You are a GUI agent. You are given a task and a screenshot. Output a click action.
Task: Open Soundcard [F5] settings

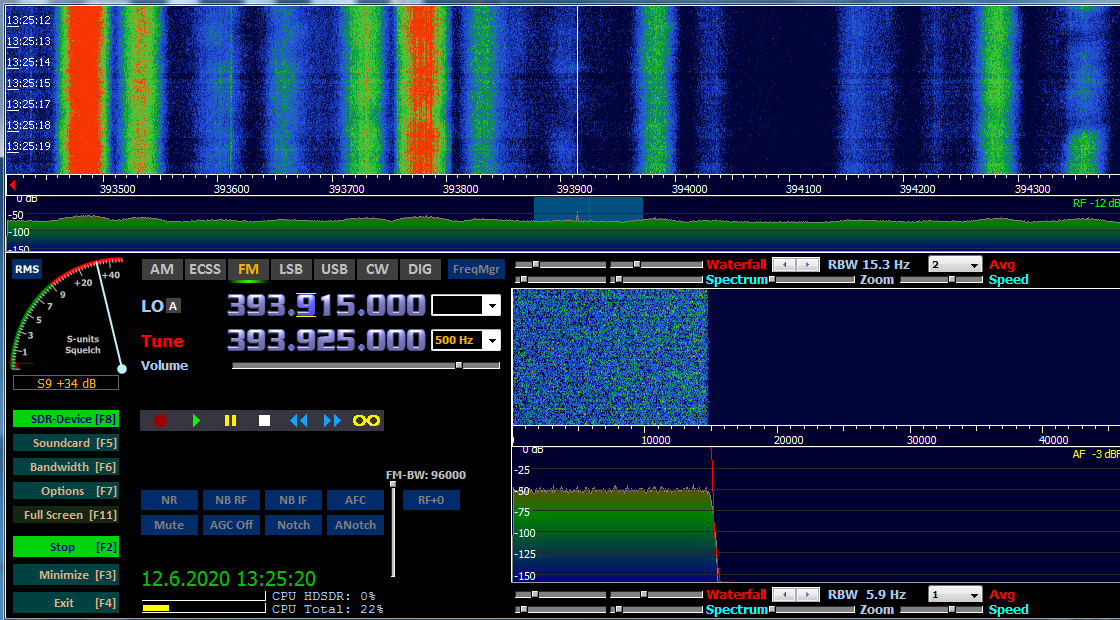[x=66, y=443]
